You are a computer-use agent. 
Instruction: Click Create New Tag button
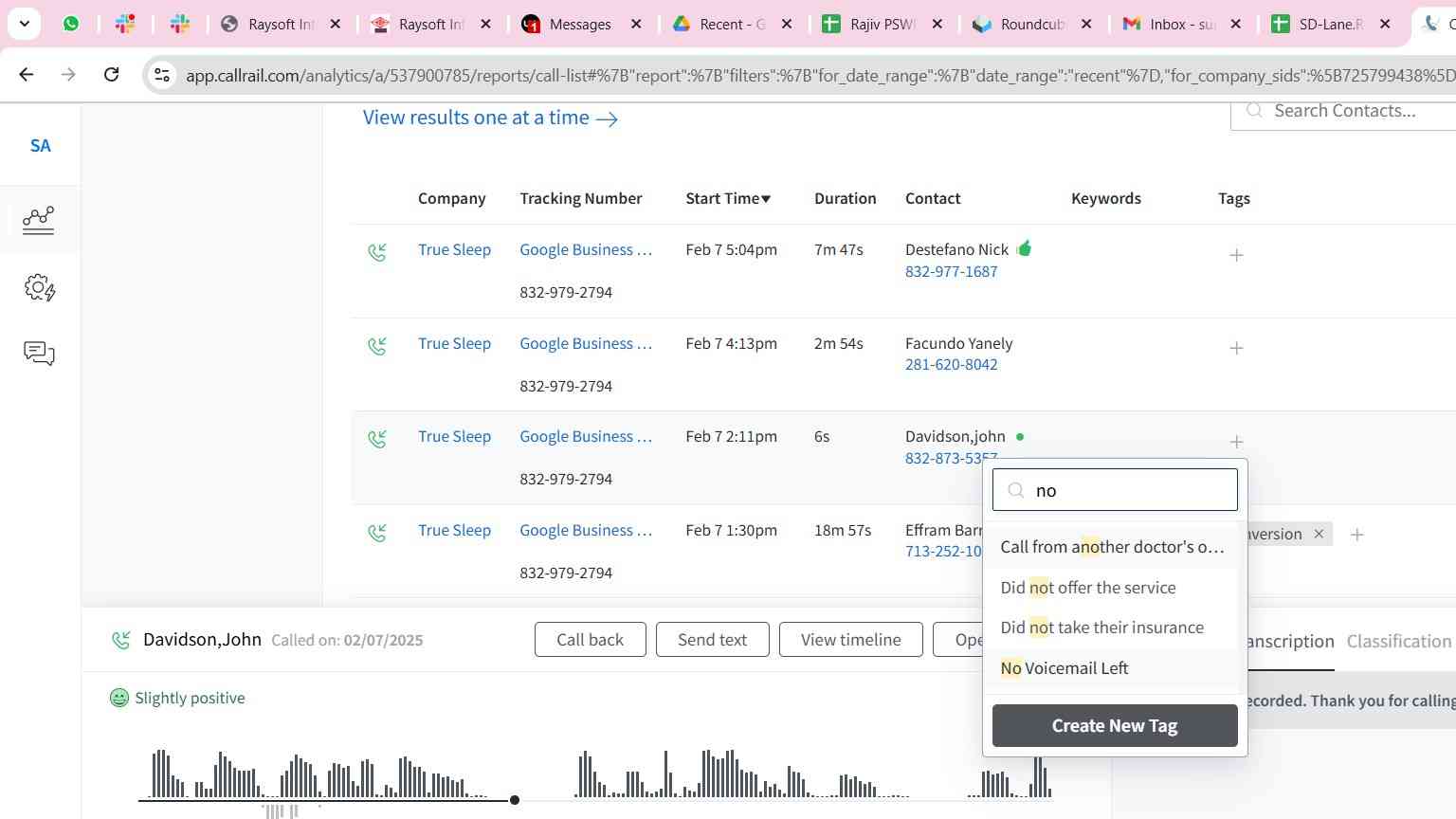1115,725
